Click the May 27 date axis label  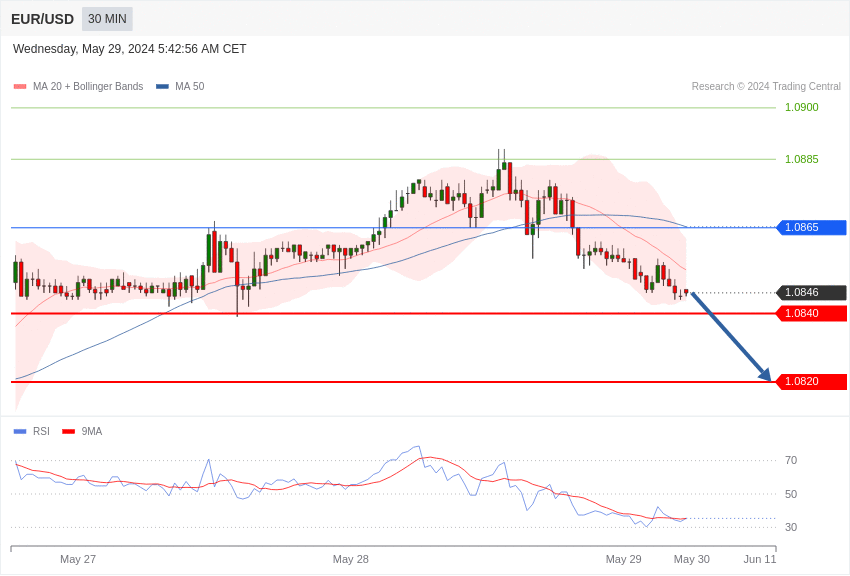(78, 559)
